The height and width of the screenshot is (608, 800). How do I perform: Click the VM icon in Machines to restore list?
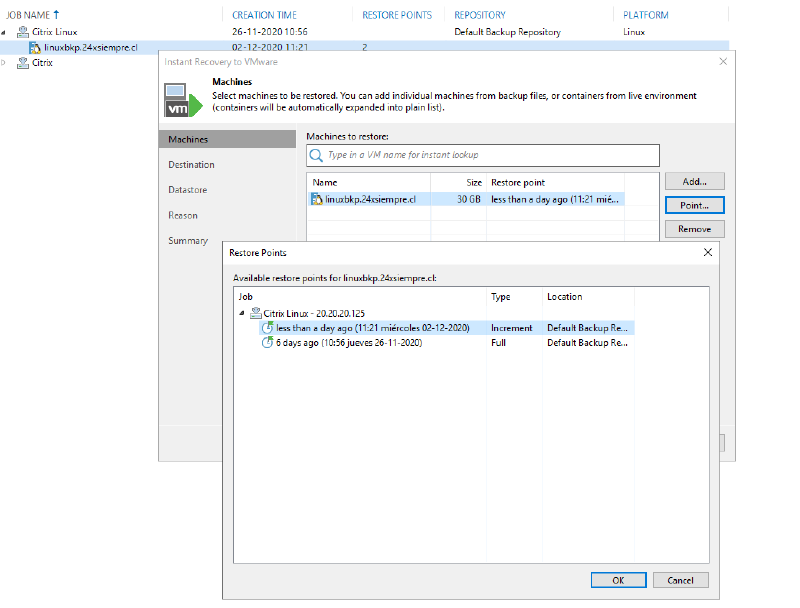point(317,199)
